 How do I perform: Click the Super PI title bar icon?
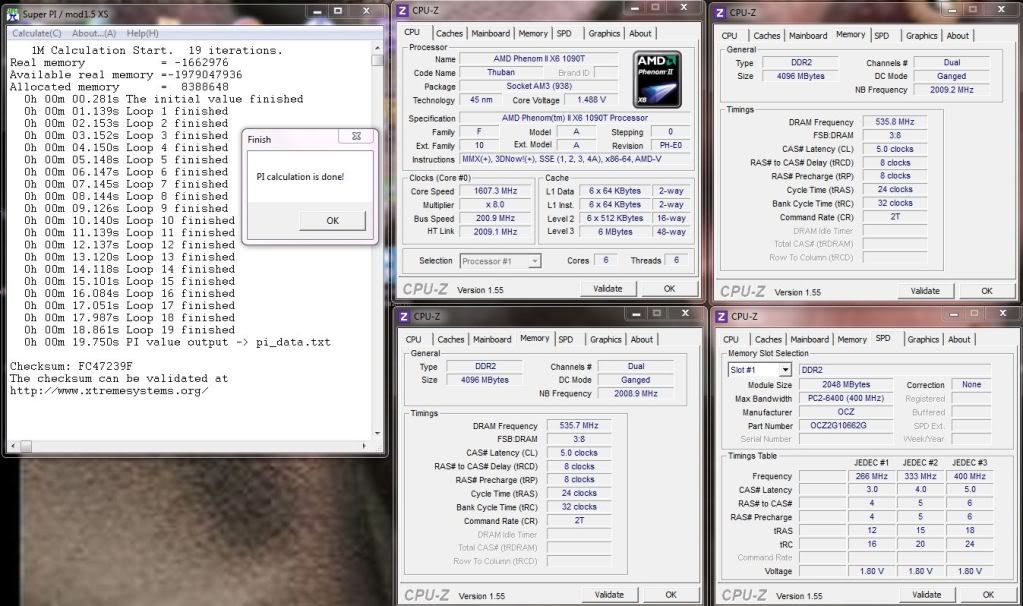click(13, 14)
